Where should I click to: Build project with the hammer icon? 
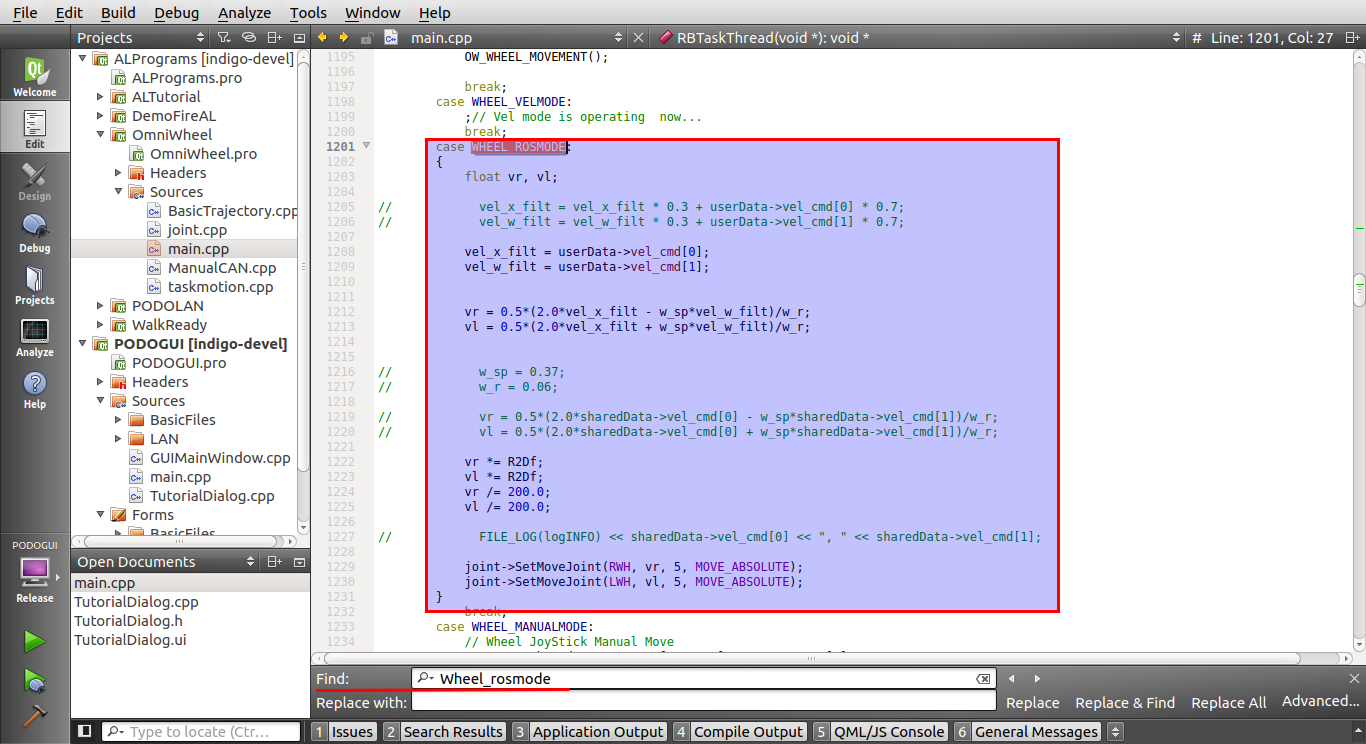[34, 717]
